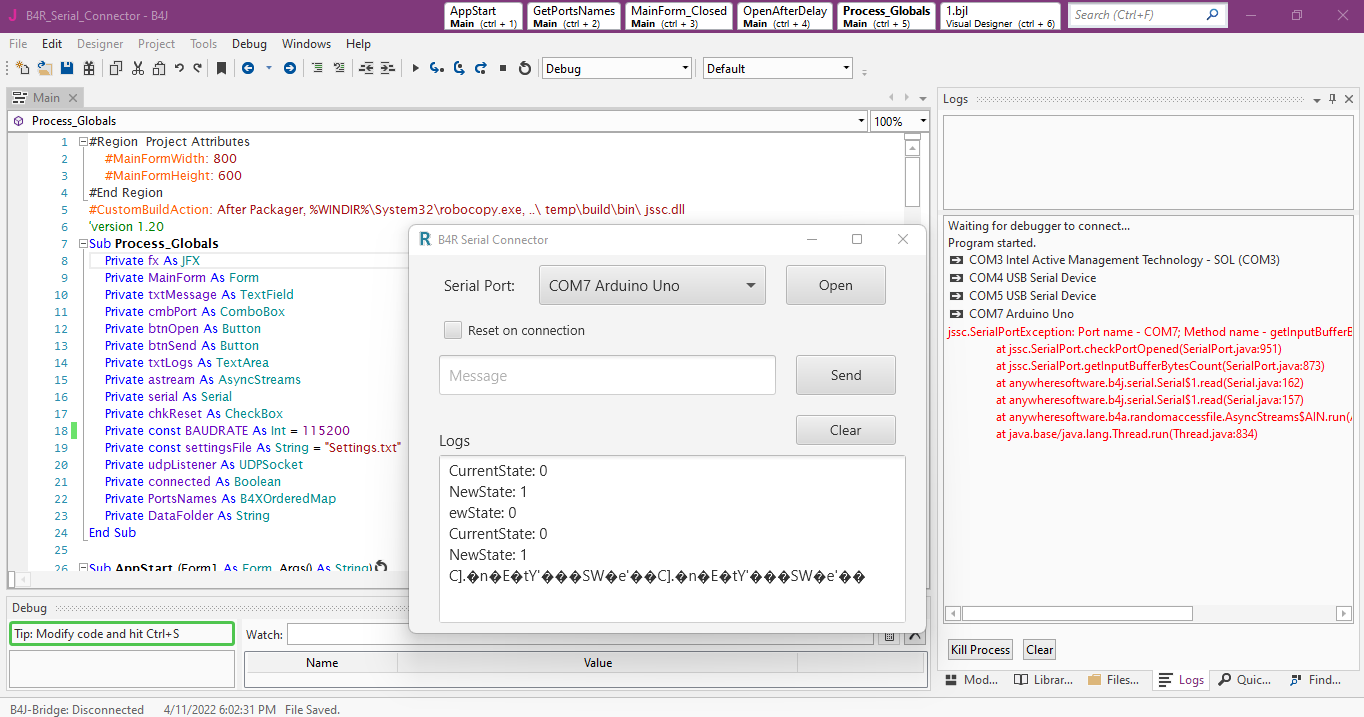Switch to the Modules panel tab
1364x717 pixels.
[971, 679]
